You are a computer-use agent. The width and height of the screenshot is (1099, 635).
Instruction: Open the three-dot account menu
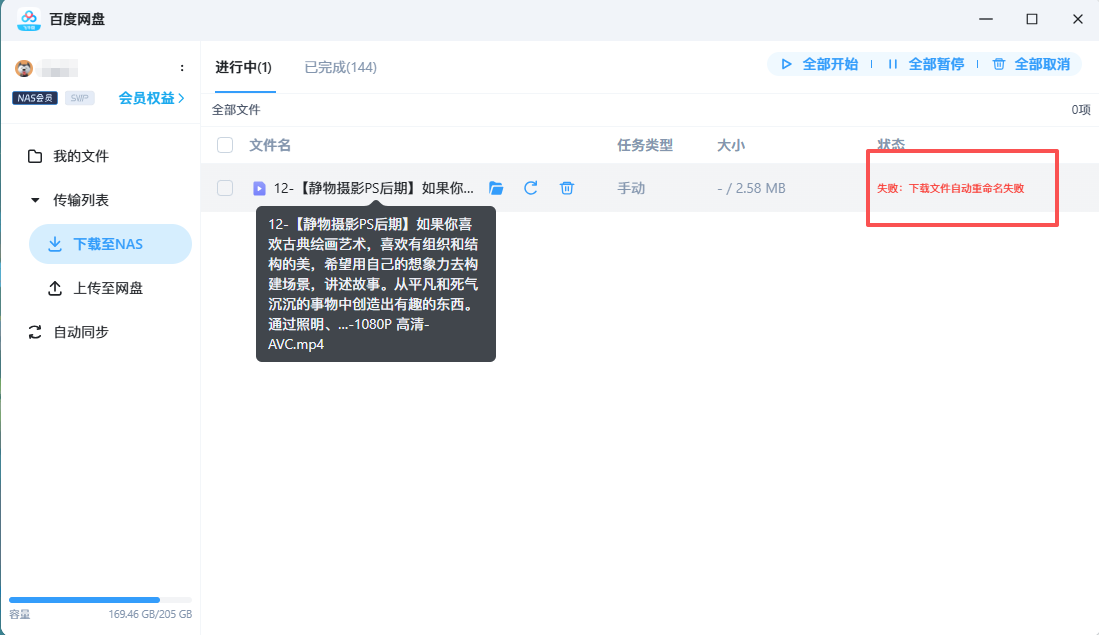pyautogui.click(x=182, y=68)
